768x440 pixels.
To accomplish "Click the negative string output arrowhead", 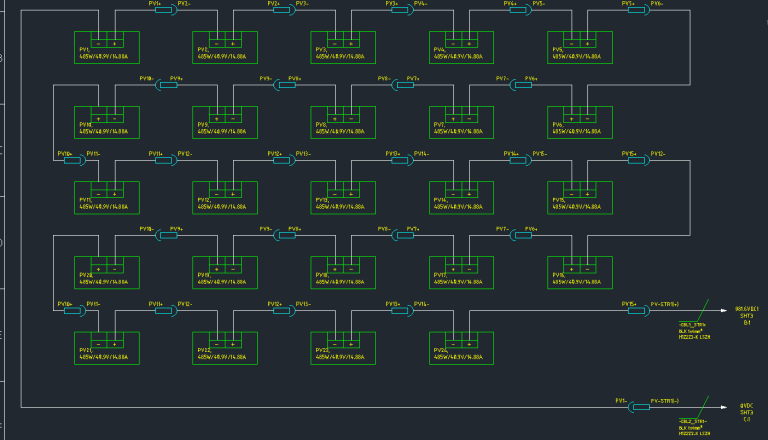I will click(x=724, y=407).
